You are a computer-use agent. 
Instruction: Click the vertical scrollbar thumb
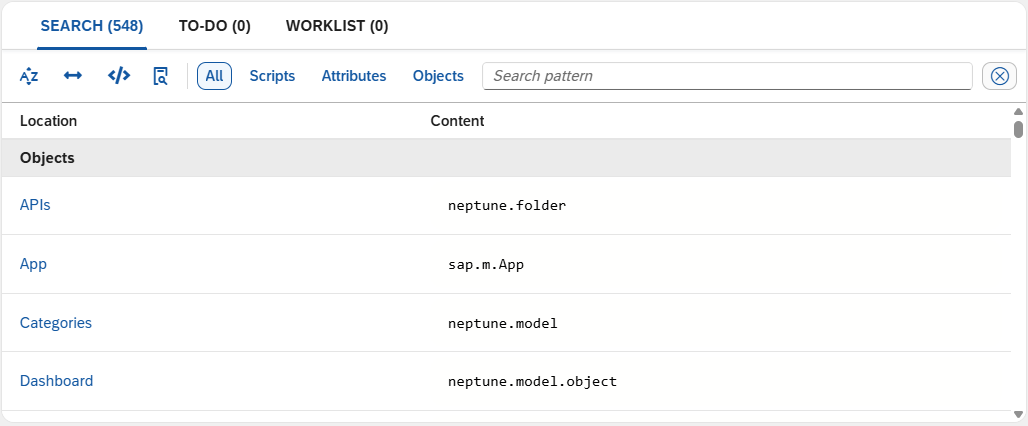[x=1018, y=129]
